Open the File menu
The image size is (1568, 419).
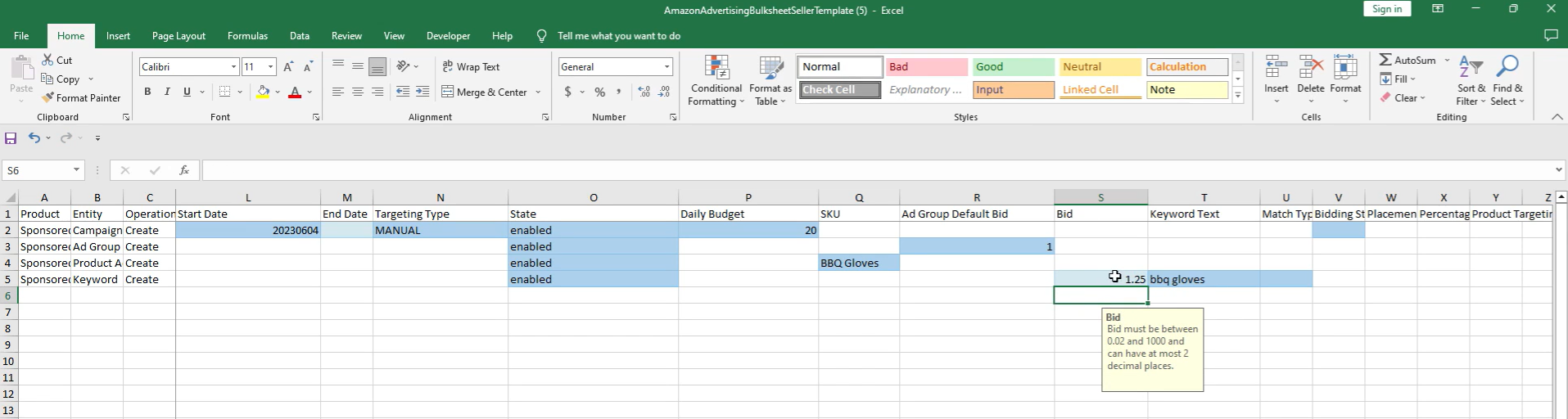(x=21, y=35)
